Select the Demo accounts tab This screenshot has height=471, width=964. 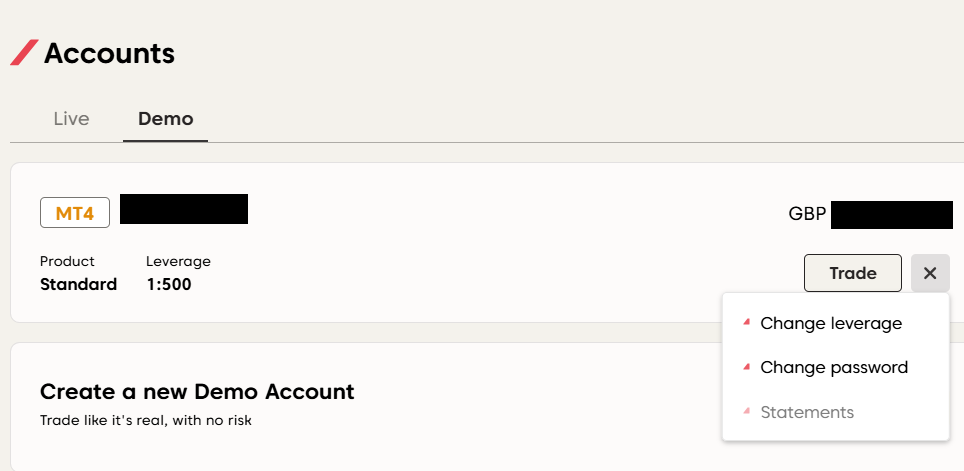coord(166,119)
